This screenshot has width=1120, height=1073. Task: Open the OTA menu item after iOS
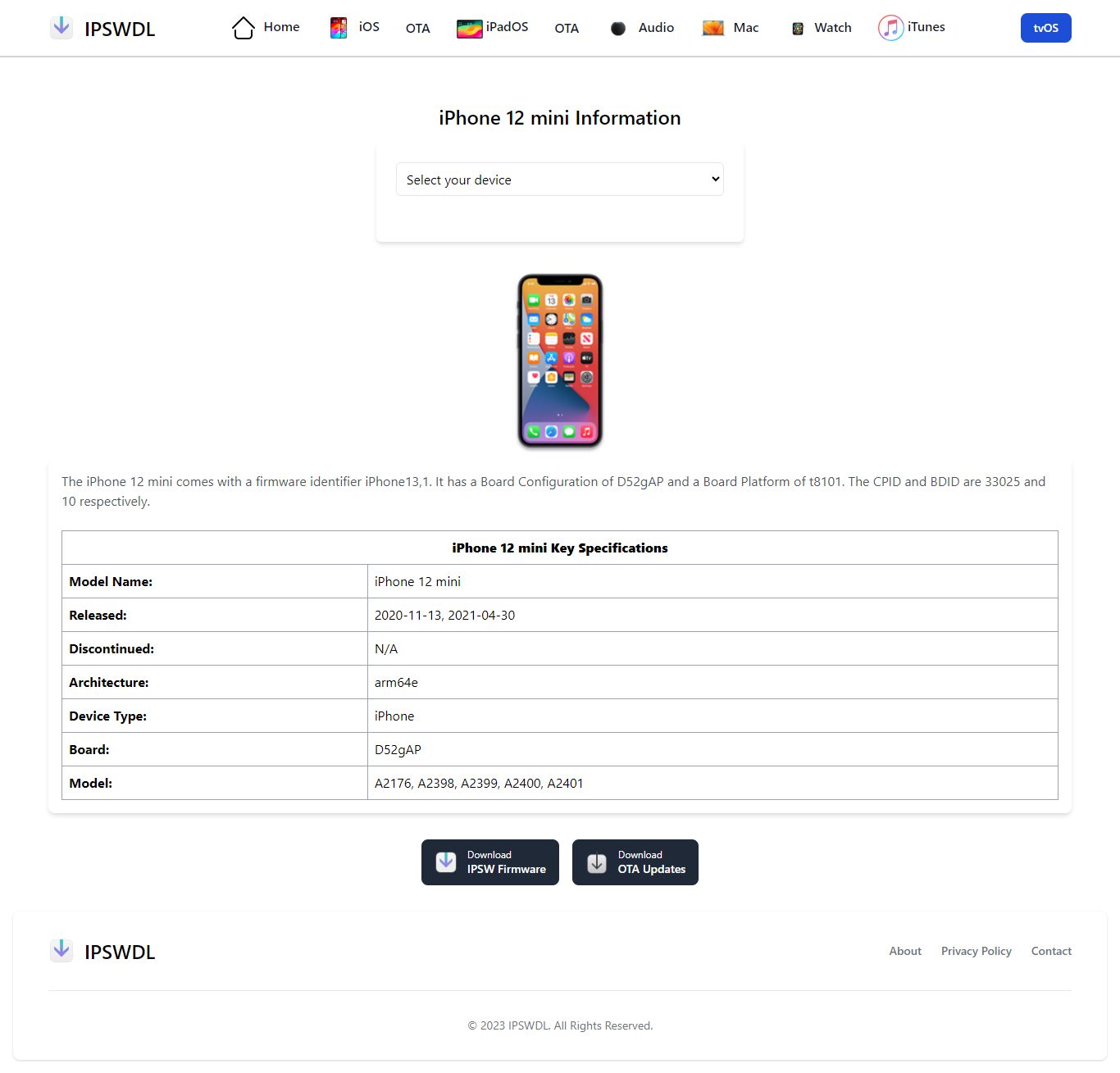point(418,29)
